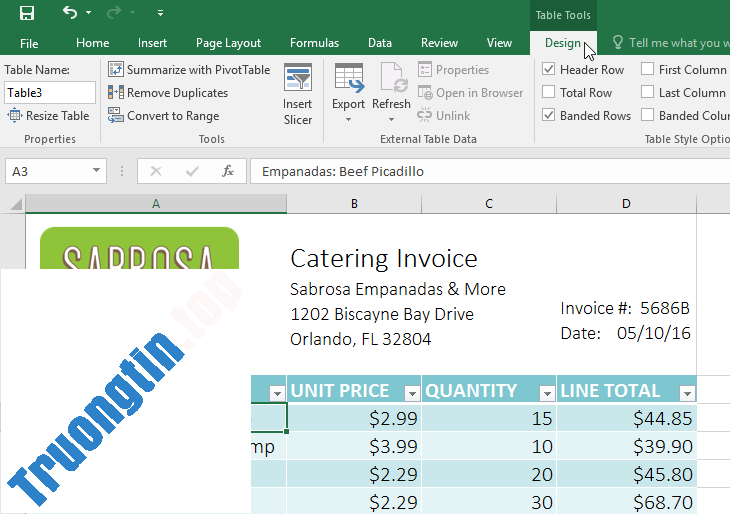Enable the Banded Columns checkbox
730x514 pixels.
tap(647, 115)
